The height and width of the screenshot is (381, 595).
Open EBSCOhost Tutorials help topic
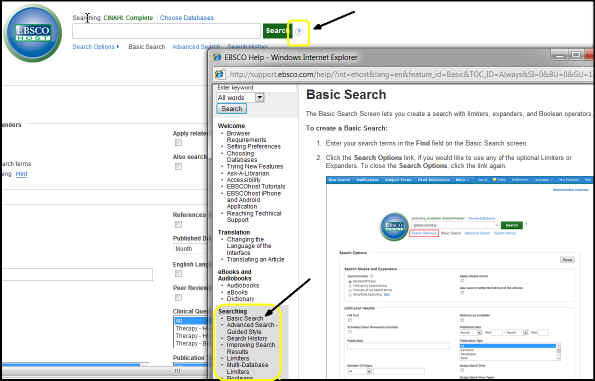256,187
